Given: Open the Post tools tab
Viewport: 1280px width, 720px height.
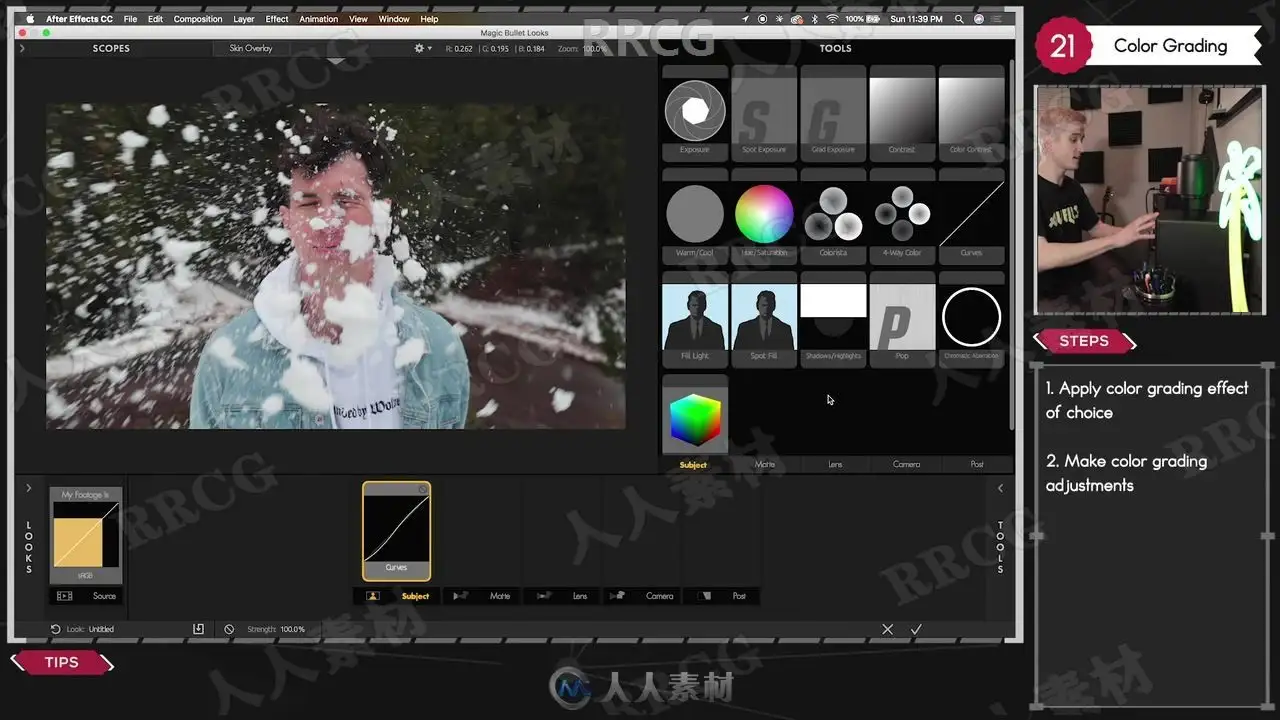Looking at the screenshot, I should point(977,464).
